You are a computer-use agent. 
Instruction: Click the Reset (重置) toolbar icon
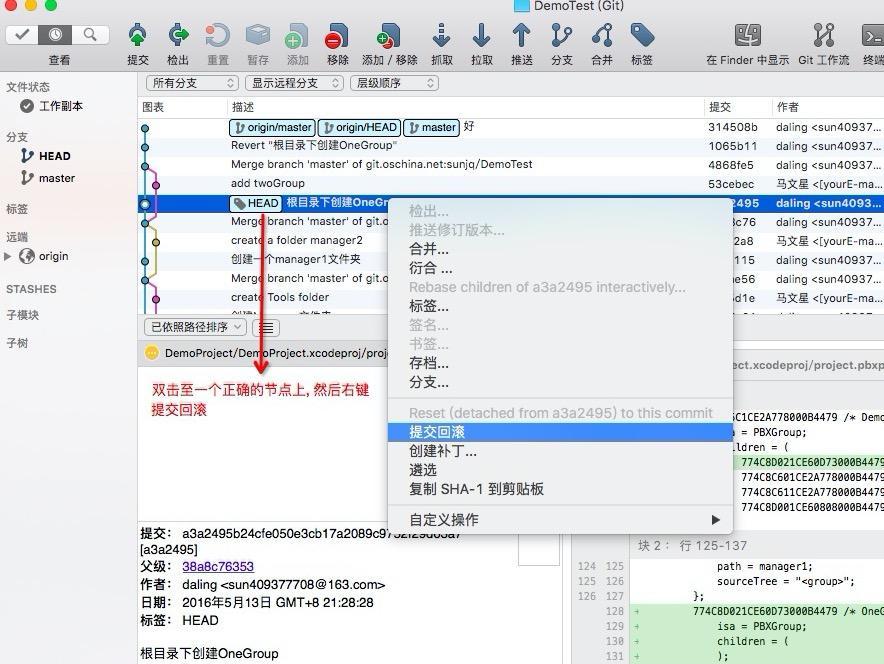point(218,36)
